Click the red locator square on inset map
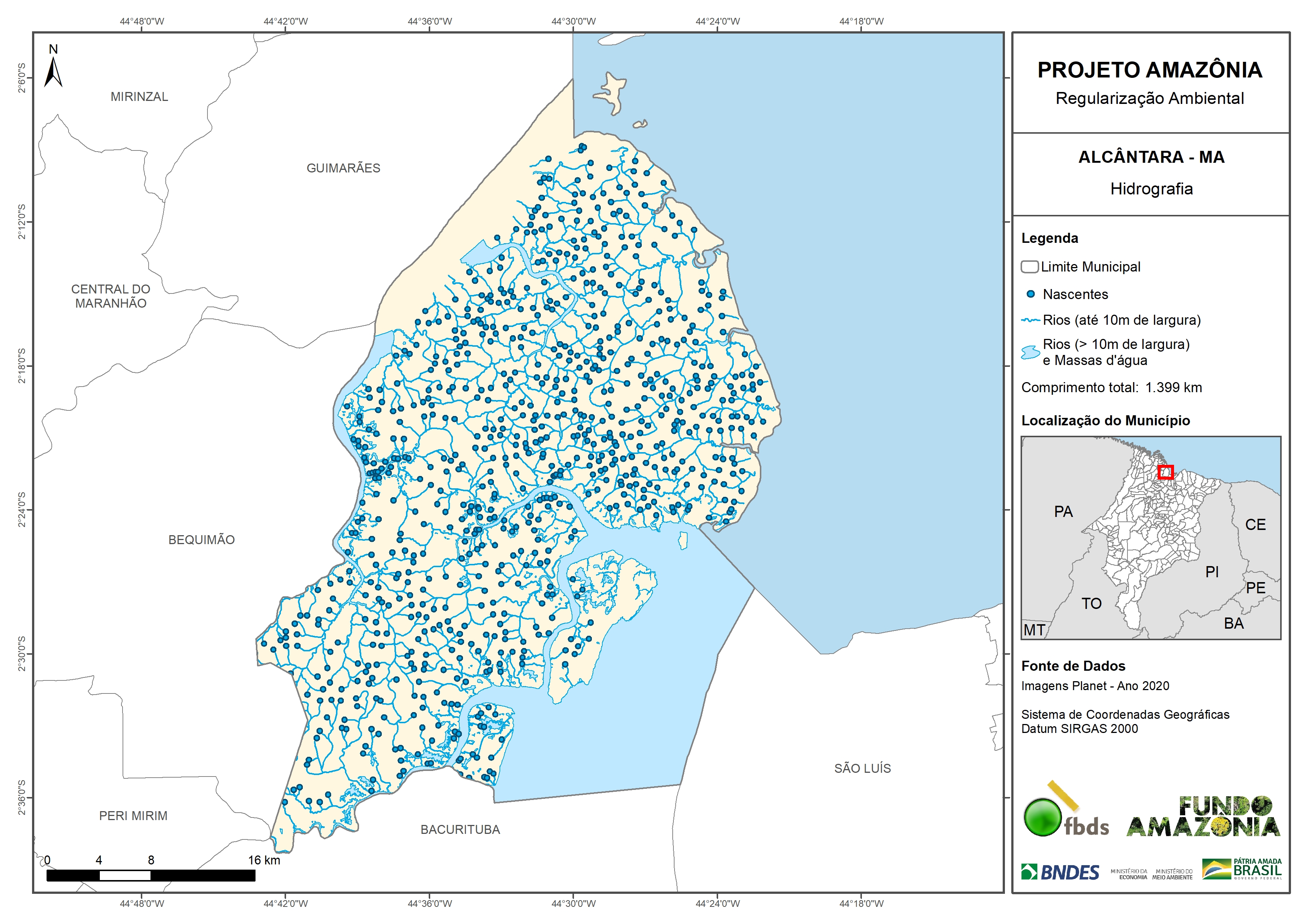 click(x=1165, y=472)
